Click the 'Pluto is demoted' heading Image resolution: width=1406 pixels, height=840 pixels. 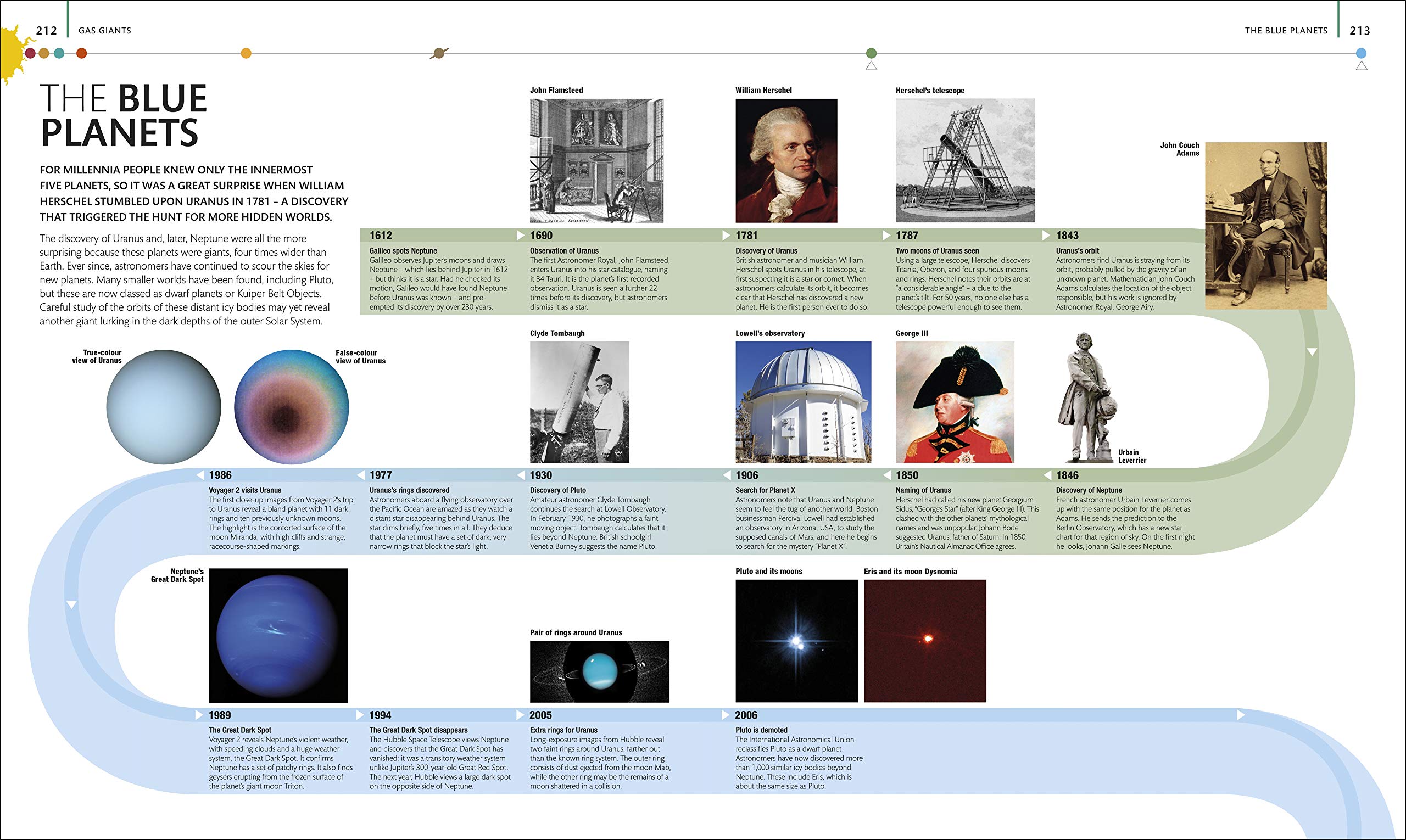[x=761, y=730]
